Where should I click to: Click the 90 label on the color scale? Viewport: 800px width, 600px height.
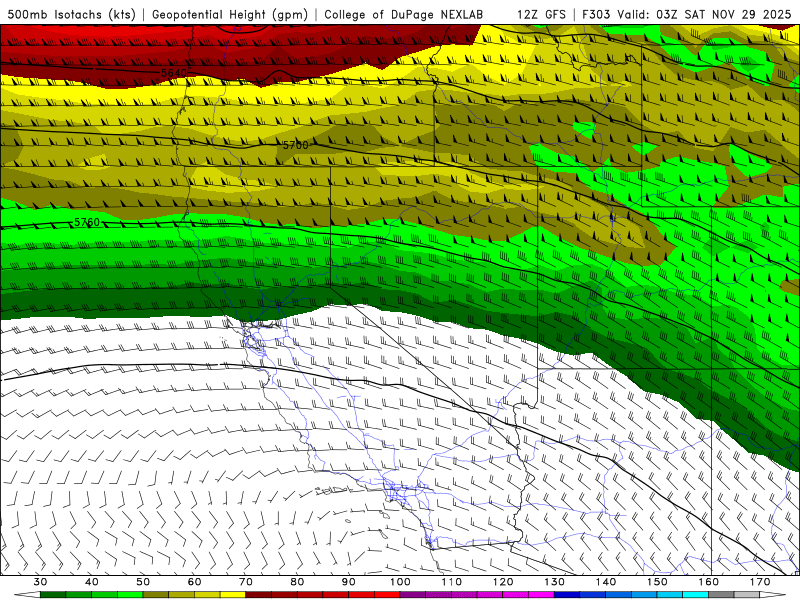tap(348, 582)
